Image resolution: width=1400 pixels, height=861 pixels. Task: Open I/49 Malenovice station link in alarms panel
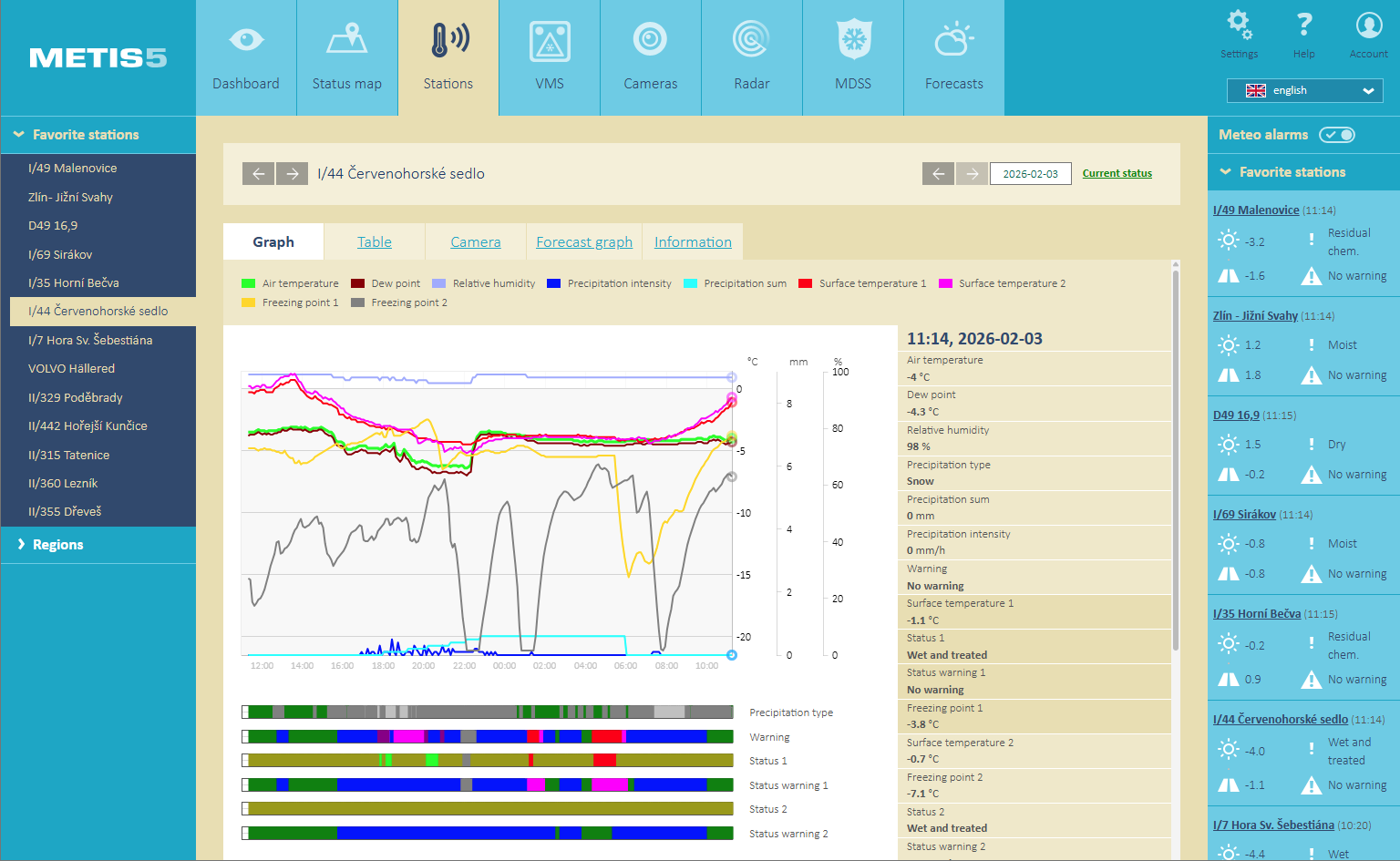[x=1255, y=210]
